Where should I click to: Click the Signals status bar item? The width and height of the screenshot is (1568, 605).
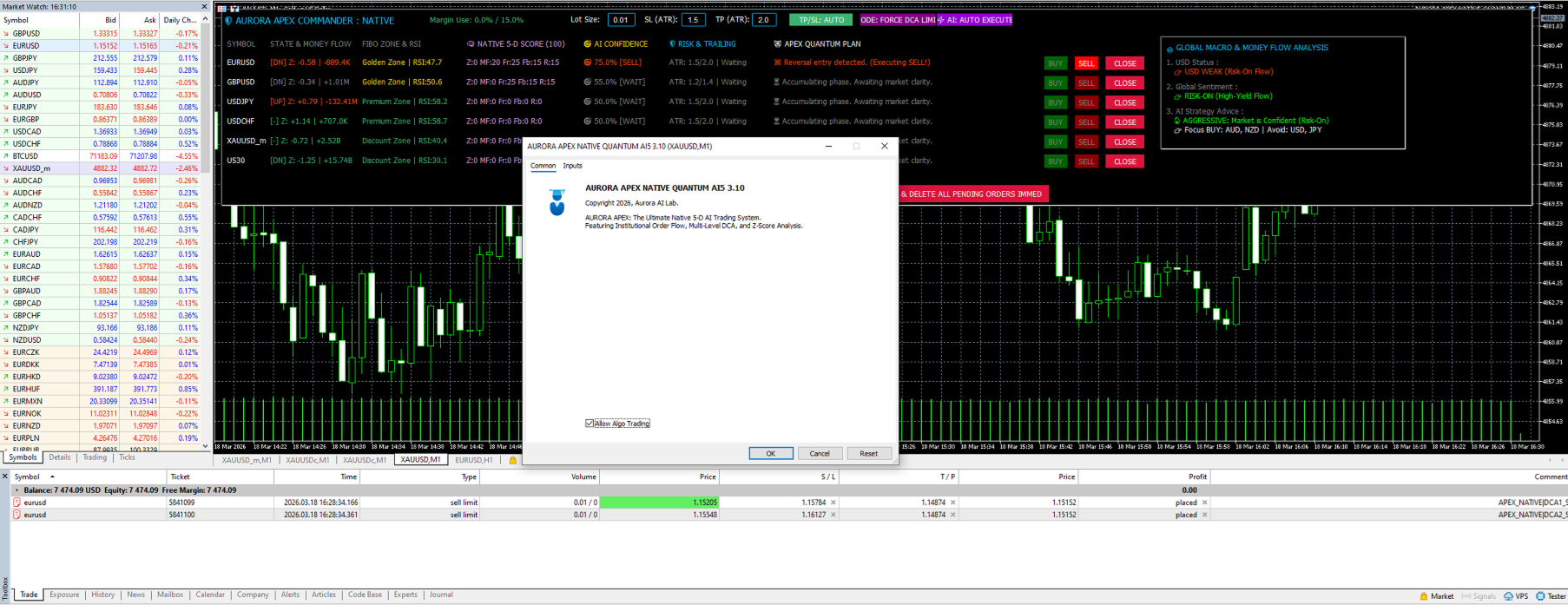1479,596
